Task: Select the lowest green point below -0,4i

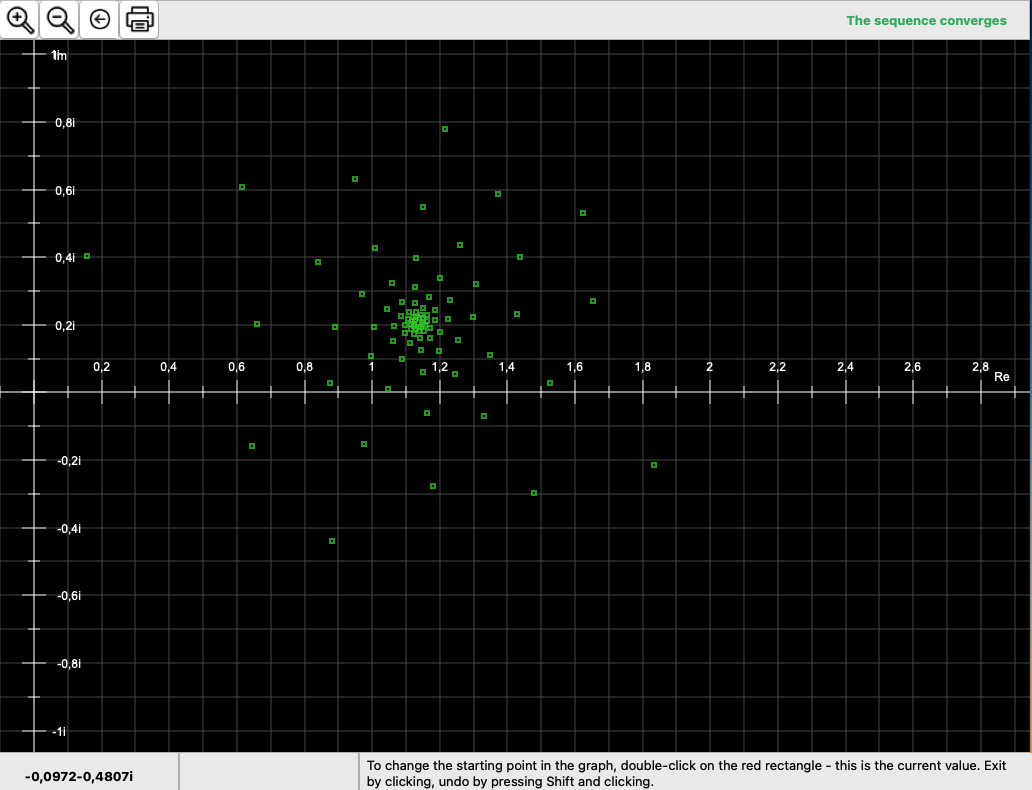Action: (332, 541)
